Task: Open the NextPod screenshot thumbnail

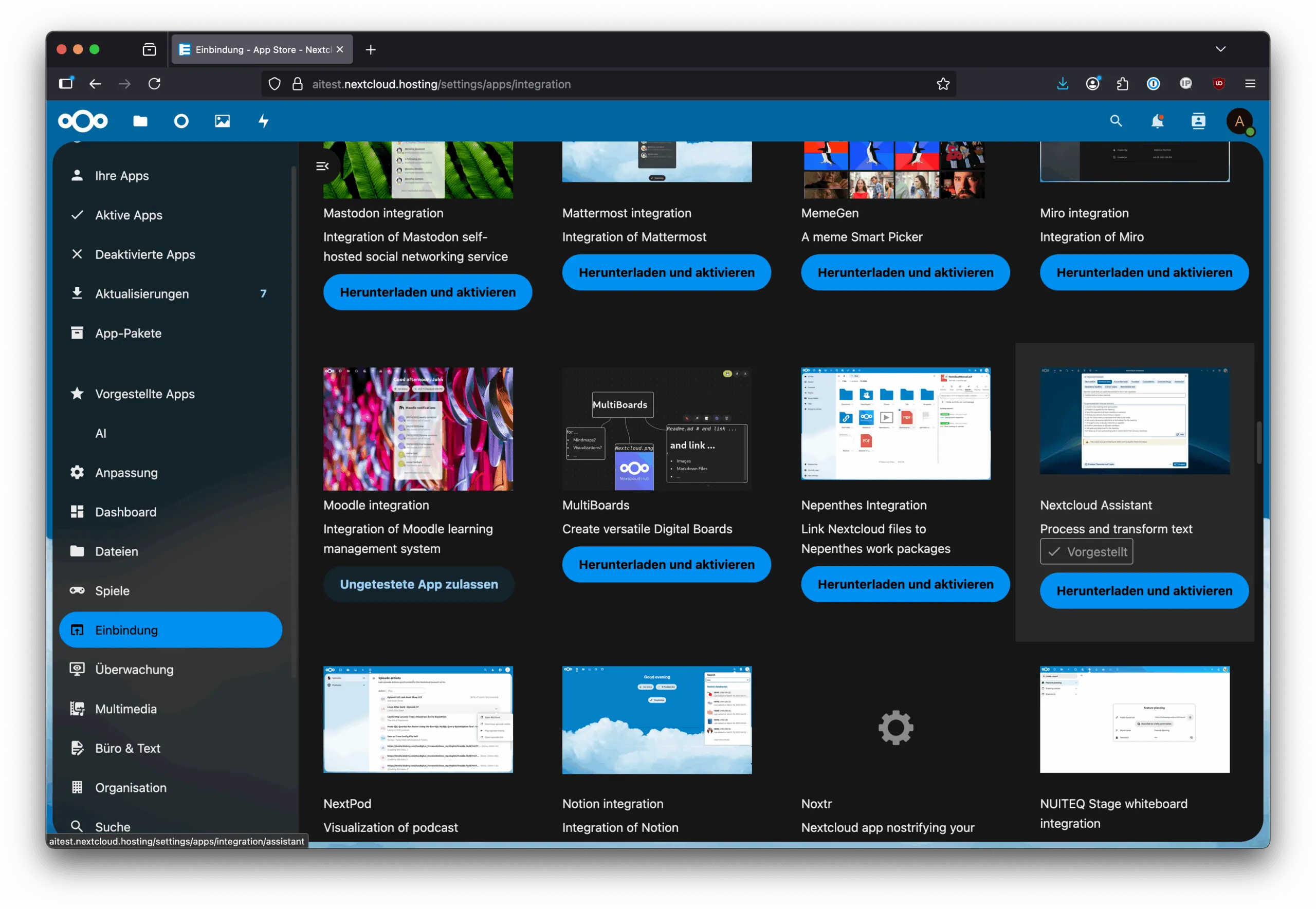Action: 418,719
